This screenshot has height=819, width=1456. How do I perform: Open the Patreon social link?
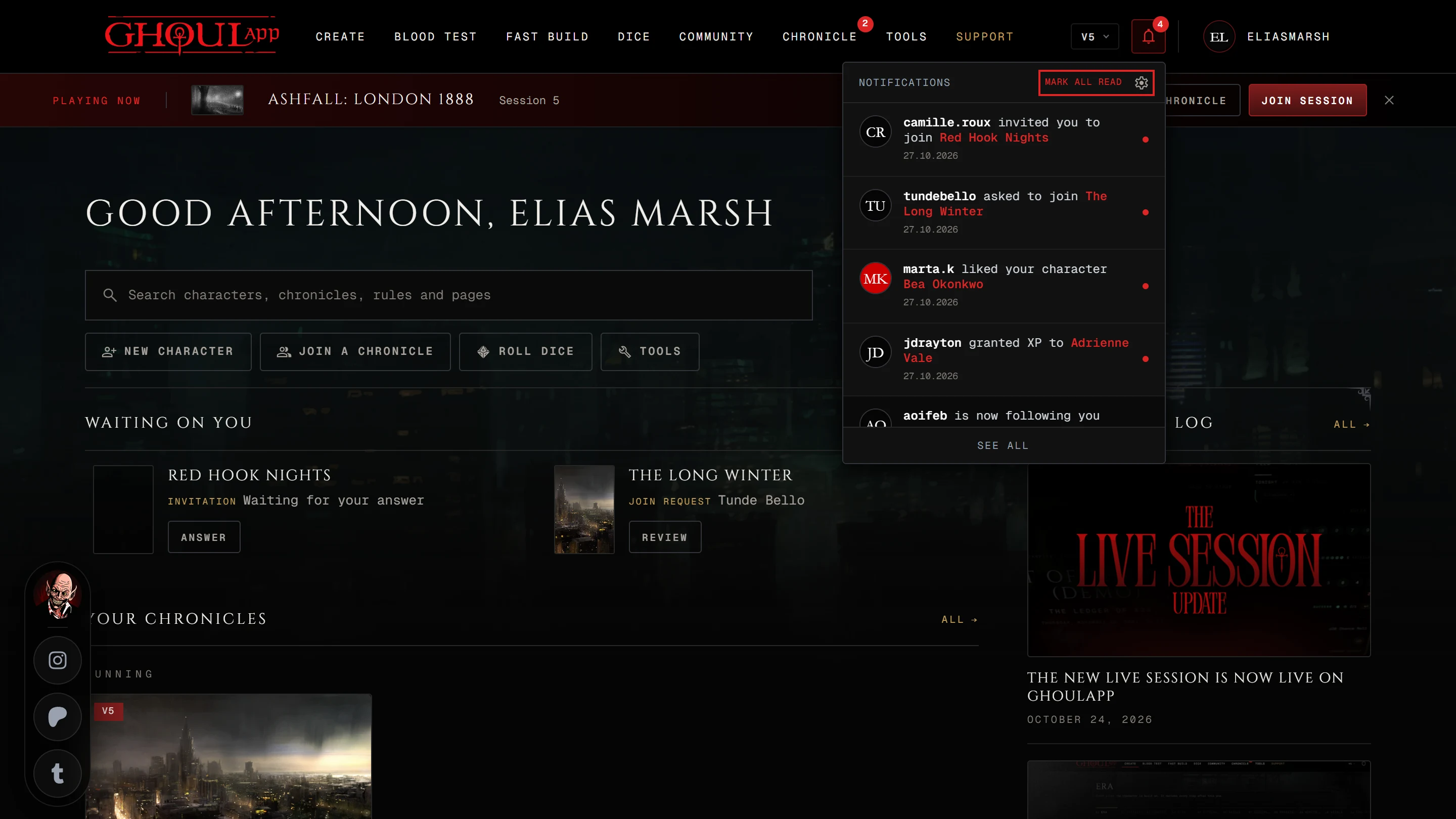click(58, 717)
